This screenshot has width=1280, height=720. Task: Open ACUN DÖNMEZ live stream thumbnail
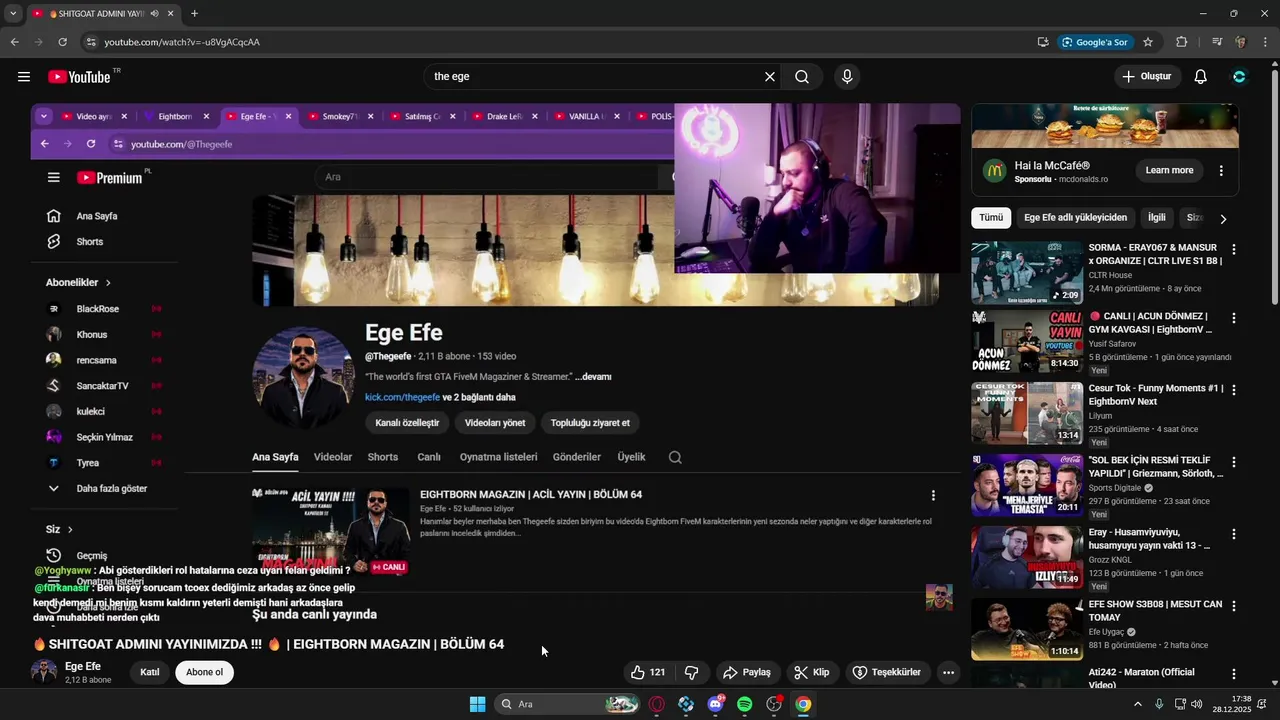(x=1027, y=341)
